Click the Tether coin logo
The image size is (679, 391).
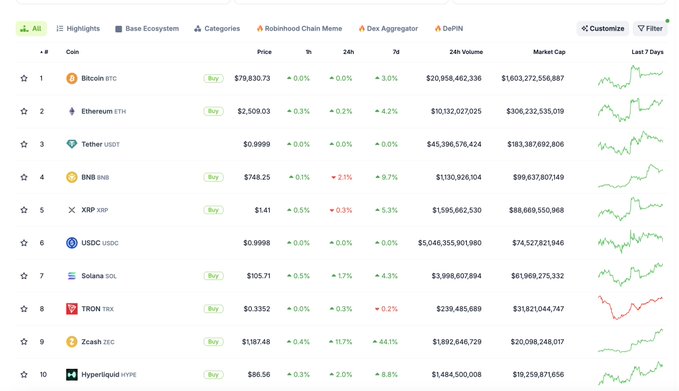[71, 144]
